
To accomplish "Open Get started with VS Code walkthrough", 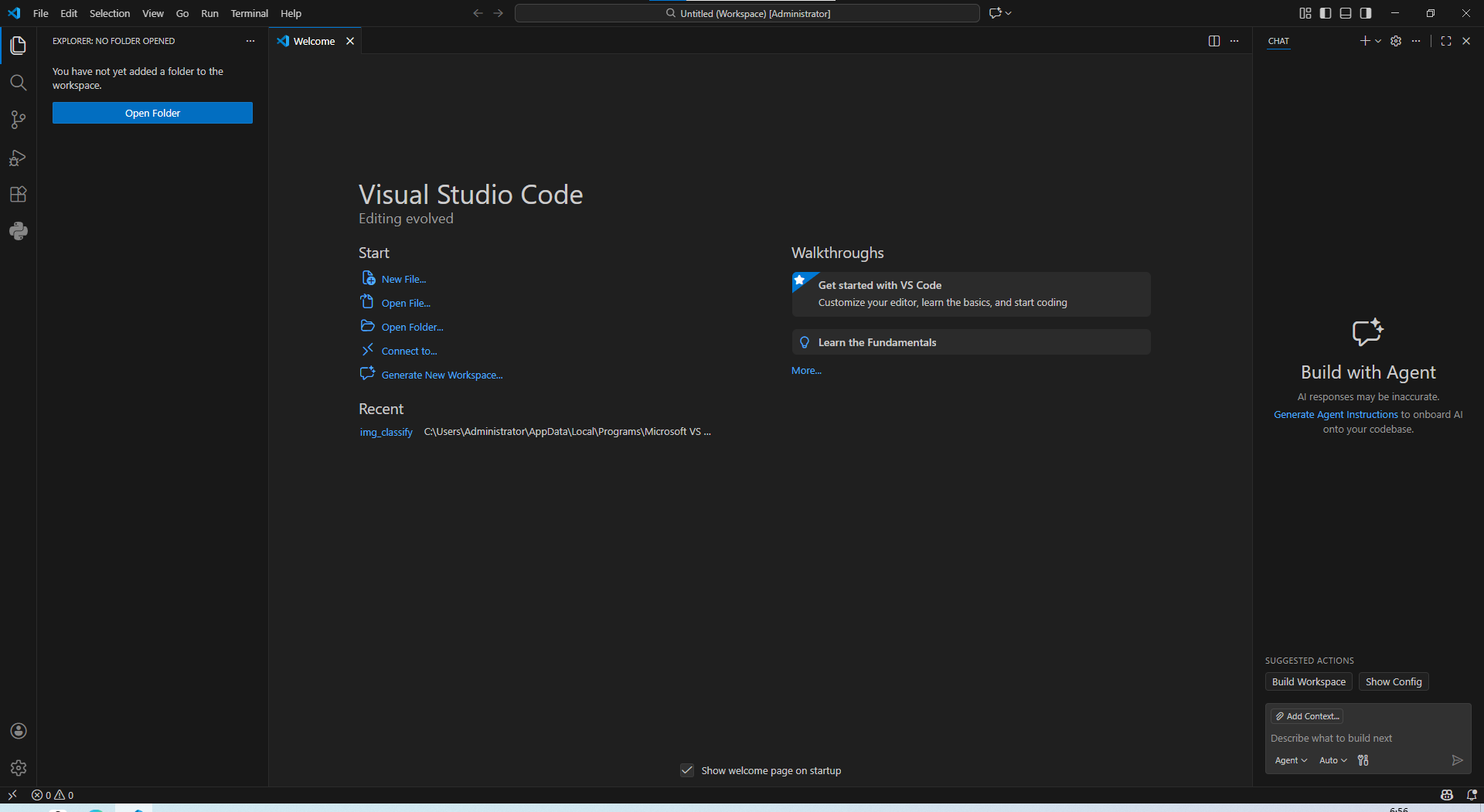I will [971, 294].
